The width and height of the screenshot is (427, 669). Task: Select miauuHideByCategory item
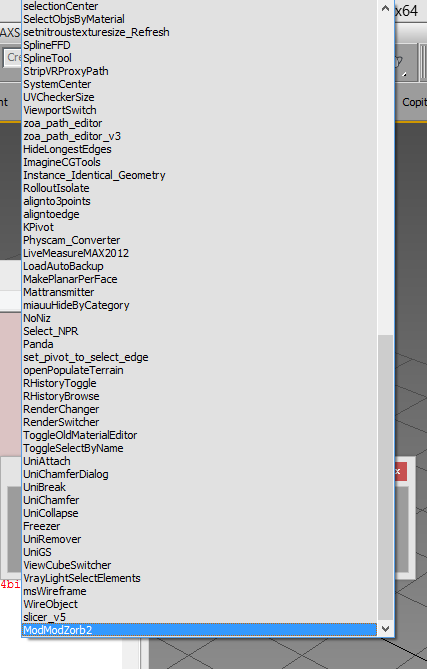point(199,305)
